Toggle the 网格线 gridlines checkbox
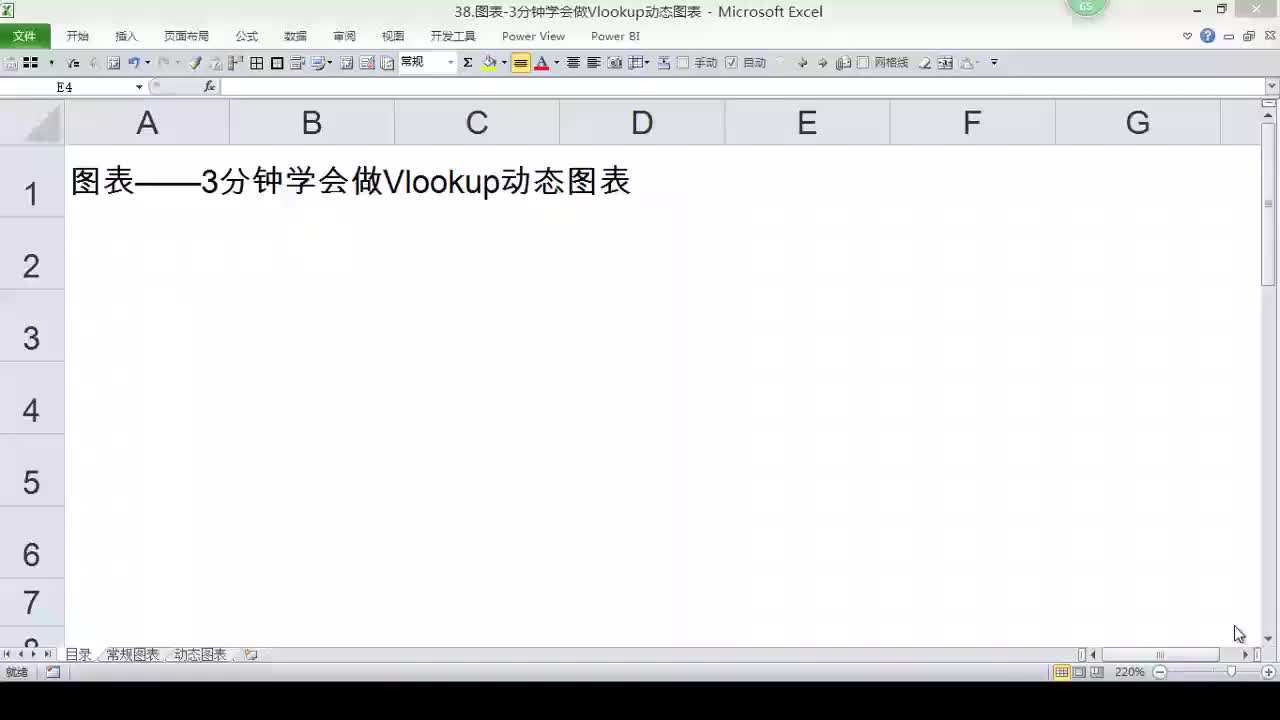 863,62
